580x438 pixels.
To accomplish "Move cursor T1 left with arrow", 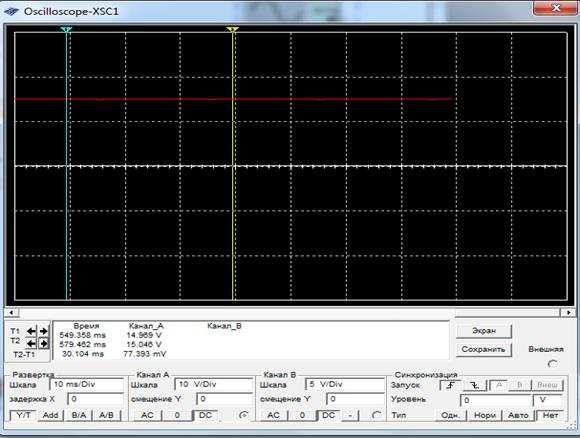I will click(x=31, y=331).
